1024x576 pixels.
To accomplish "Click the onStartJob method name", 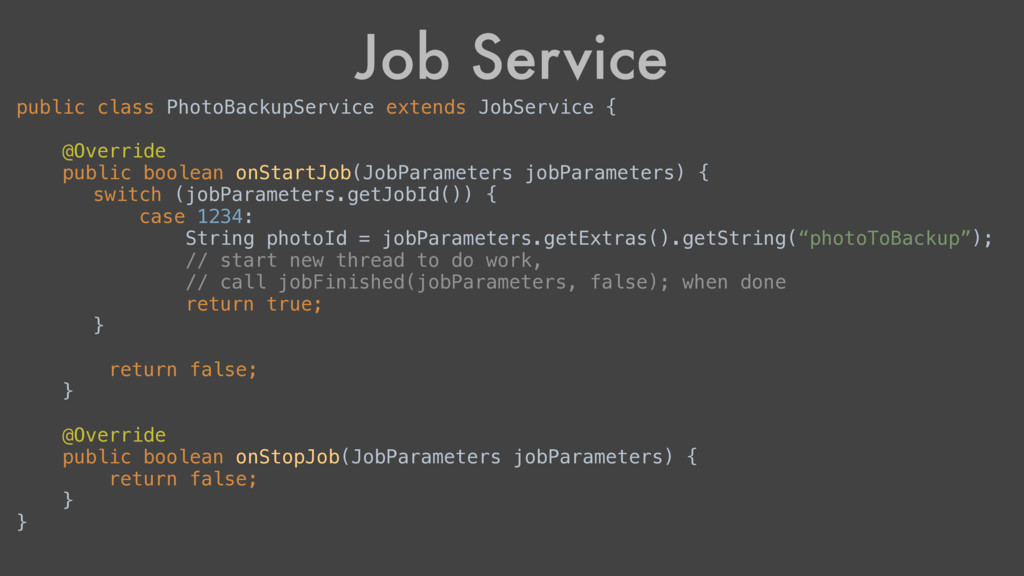I will (x=293, y=172).
